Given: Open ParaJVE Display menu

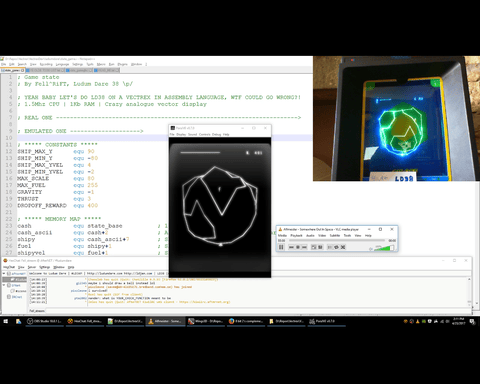Looking at the screenshot, I should (x=181, y=134).
